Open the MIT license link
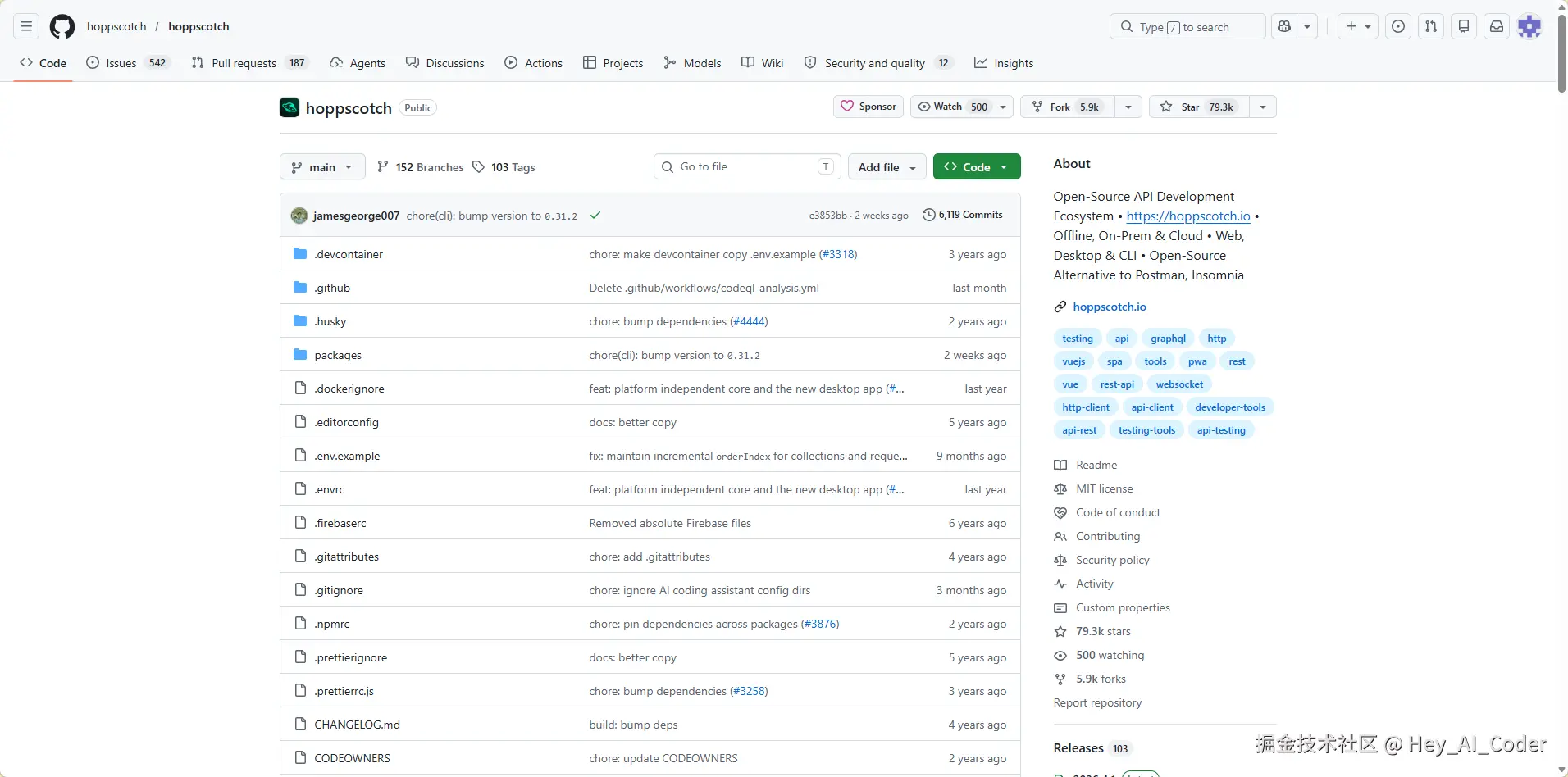This screenshot has height=777, width=1568. click(1104, 488)
